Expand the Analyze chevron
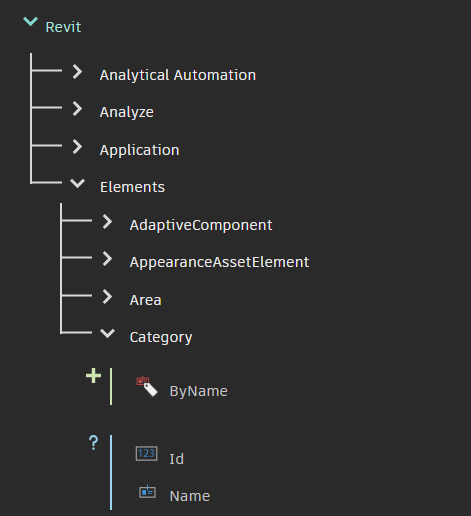471x516 pixels. click(77, 109)
